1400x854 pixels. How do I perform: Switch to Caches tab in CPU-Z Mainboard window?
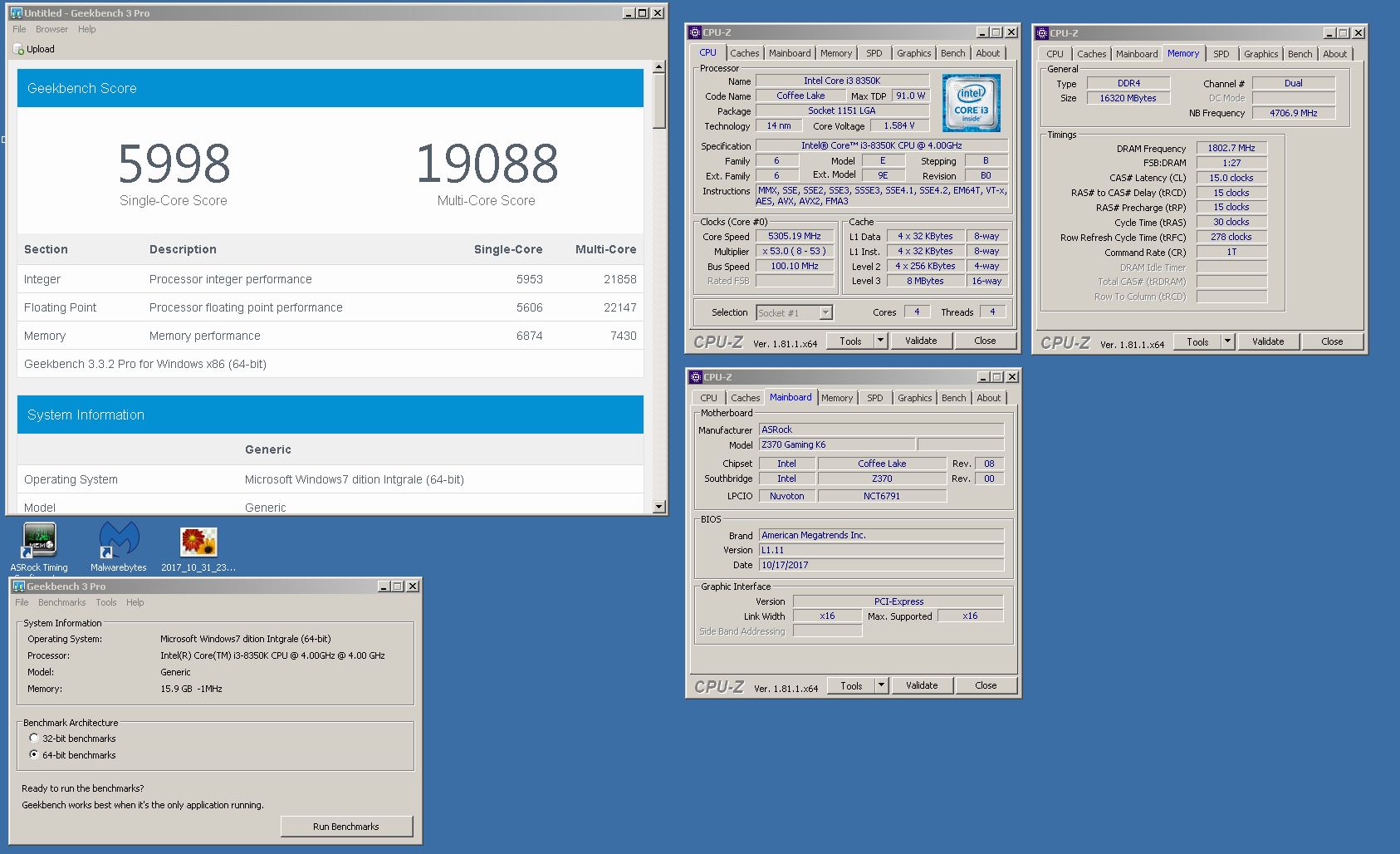(746, 398)
